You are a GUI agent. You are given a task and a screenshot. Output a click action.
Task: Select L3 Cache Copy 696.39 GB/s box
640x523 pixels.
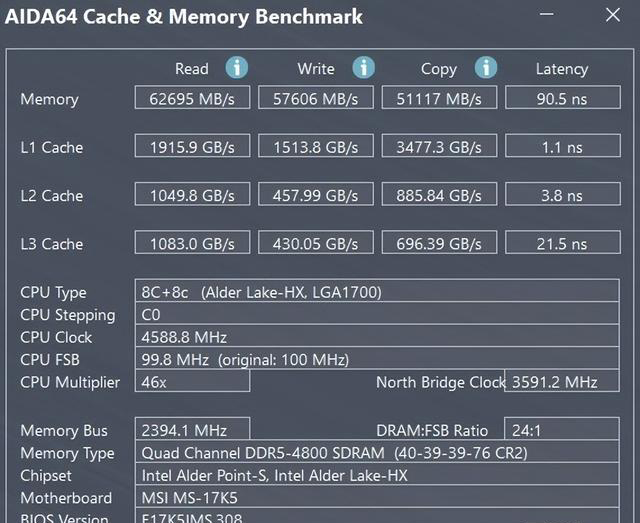(x=439, y=243)
